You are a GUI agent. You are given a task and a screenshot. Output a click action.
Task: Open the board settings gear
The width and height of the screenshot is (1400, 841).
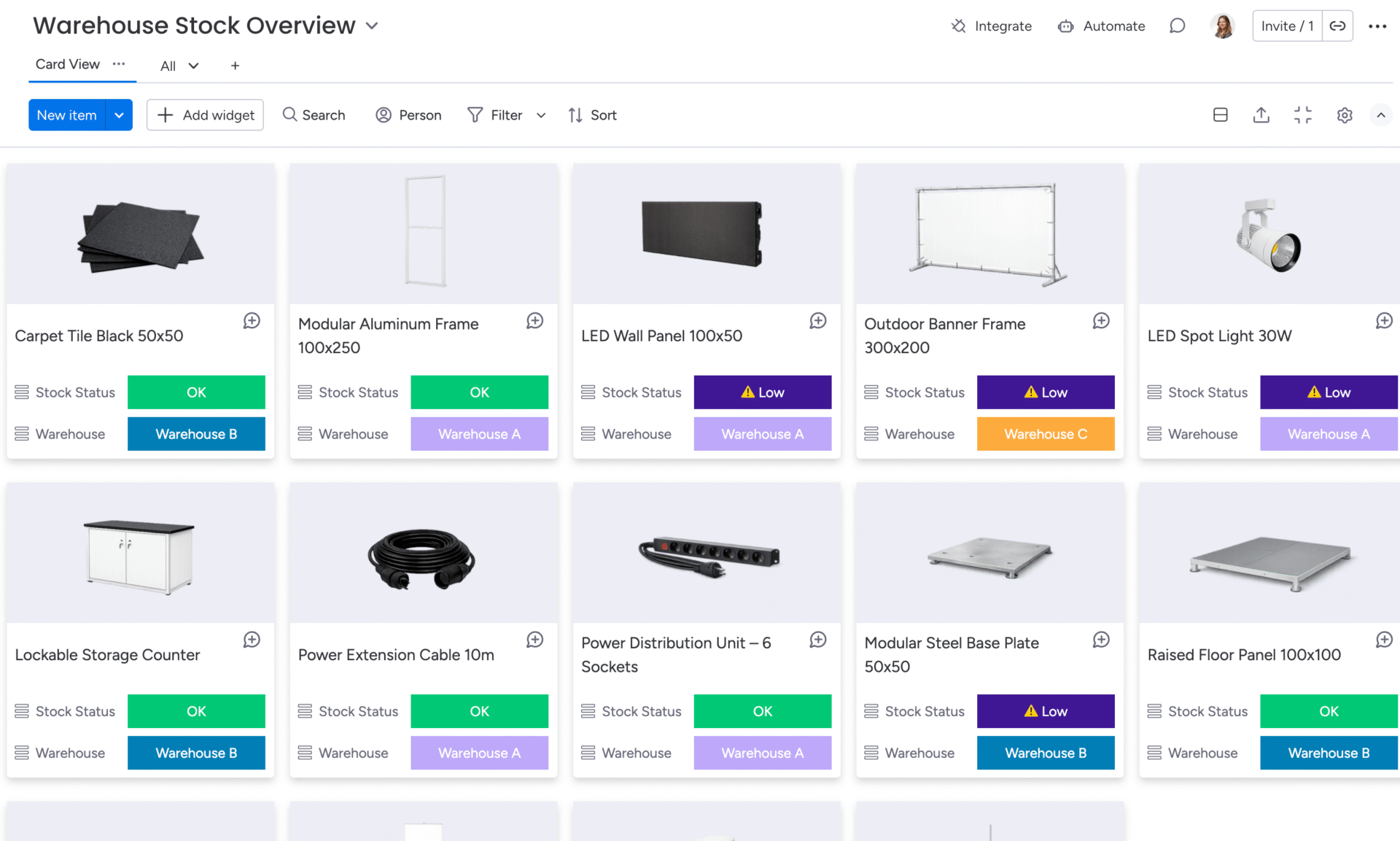[1345, 115]
